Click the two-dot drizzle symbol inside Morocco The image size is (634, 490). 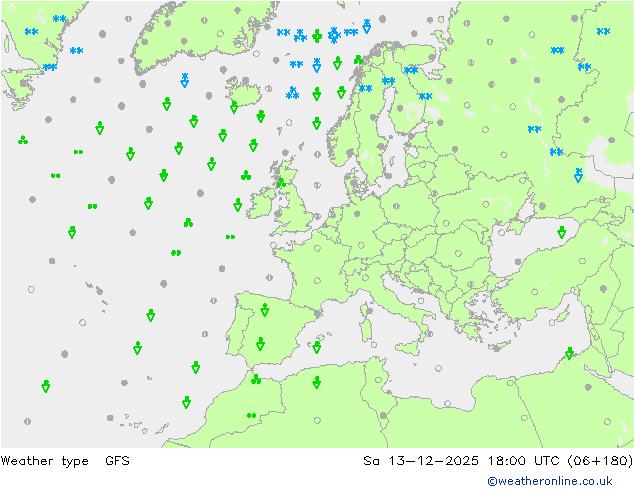pos(251,415)
